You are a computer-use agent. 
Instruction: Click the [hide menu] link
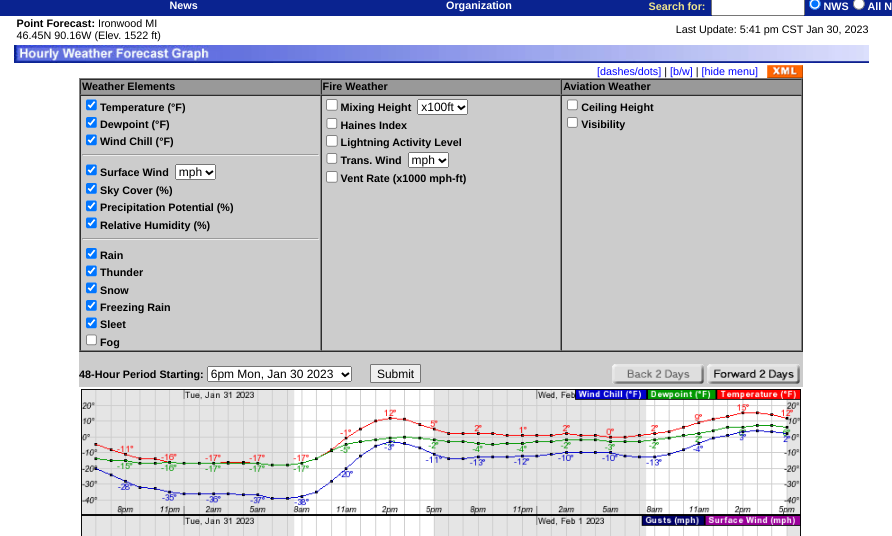[729, 71]
